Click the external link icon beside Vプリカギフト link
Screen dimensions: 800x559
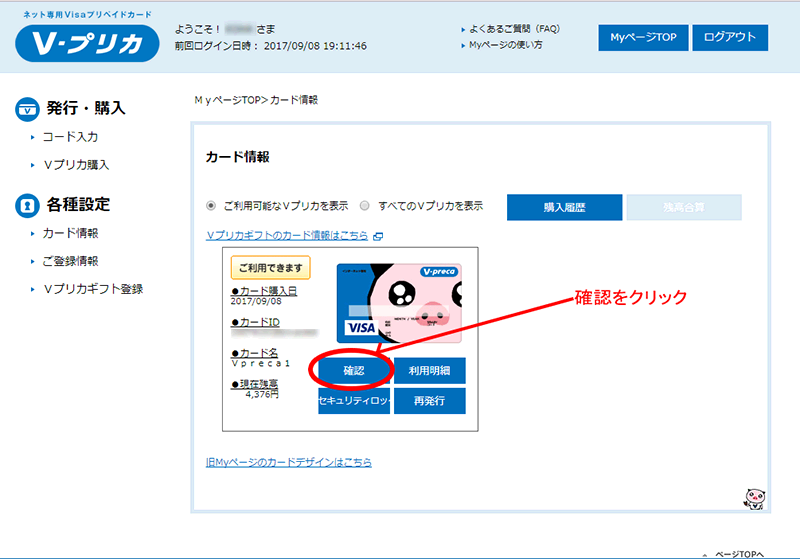[x=378, y=236]
